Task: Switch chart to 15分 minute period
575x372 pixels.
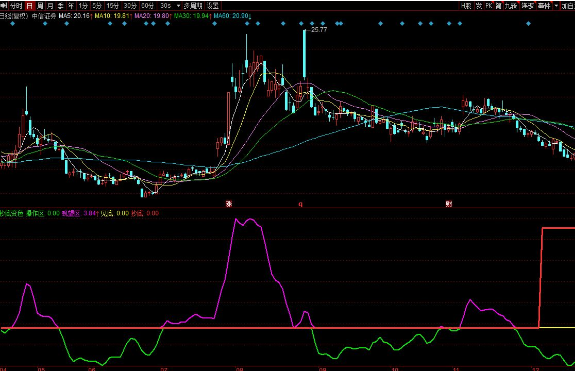Action: click(x=112, y=6)
